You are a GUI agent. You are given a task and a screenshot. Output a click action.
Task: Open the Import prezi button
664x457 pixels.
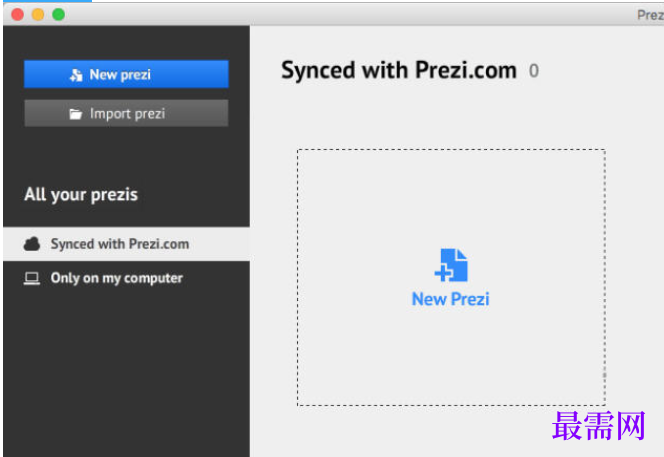(x=126, y=113)
